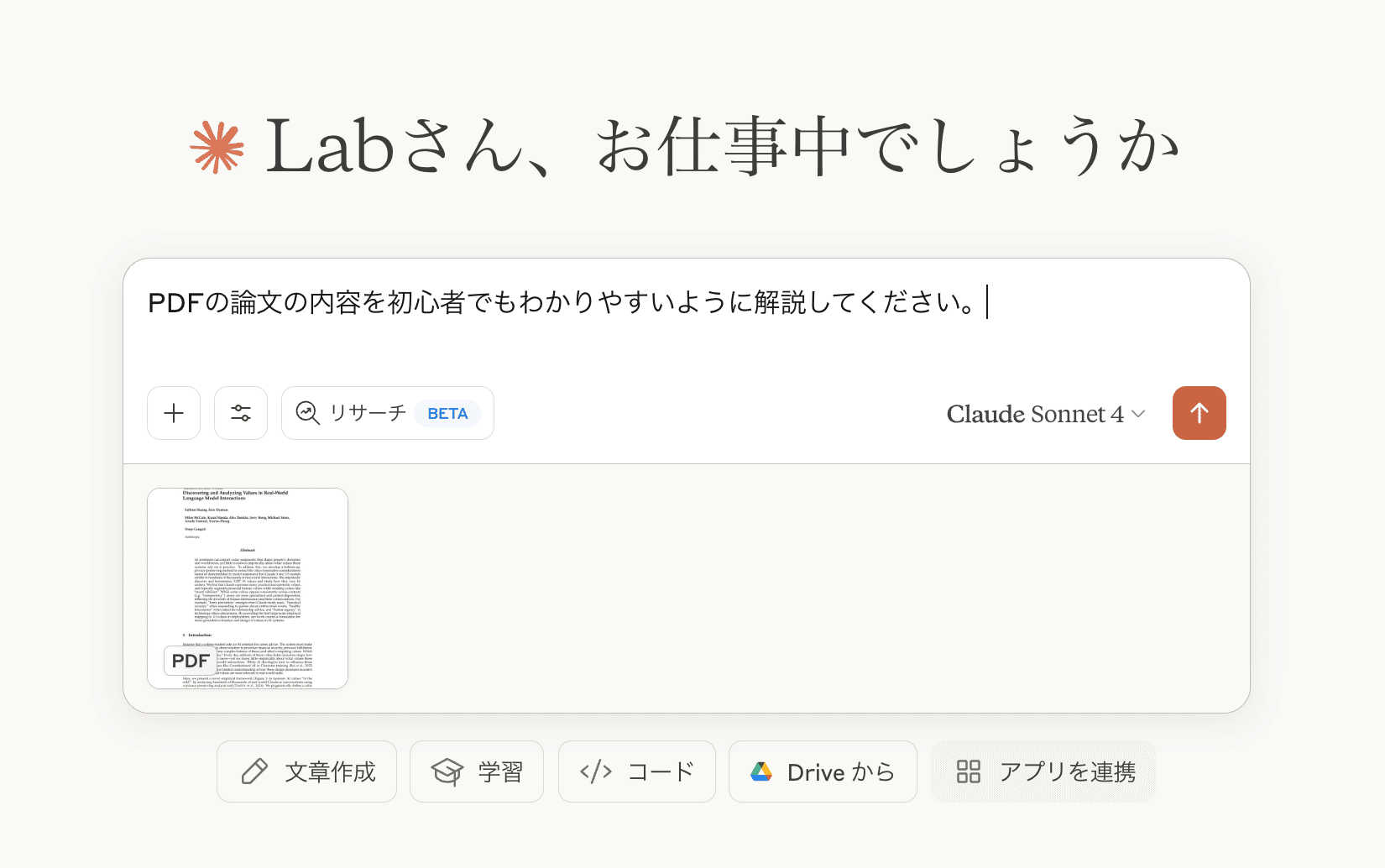
Task: Click the Google Drive triangle icon
Action: tap(761, 771)
